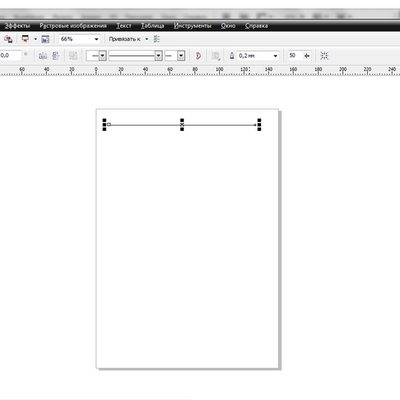This screenshot has height=400, width=400.
Task: Click the greyed icon before the arrowhead selectors
Action: pos(73,56)
